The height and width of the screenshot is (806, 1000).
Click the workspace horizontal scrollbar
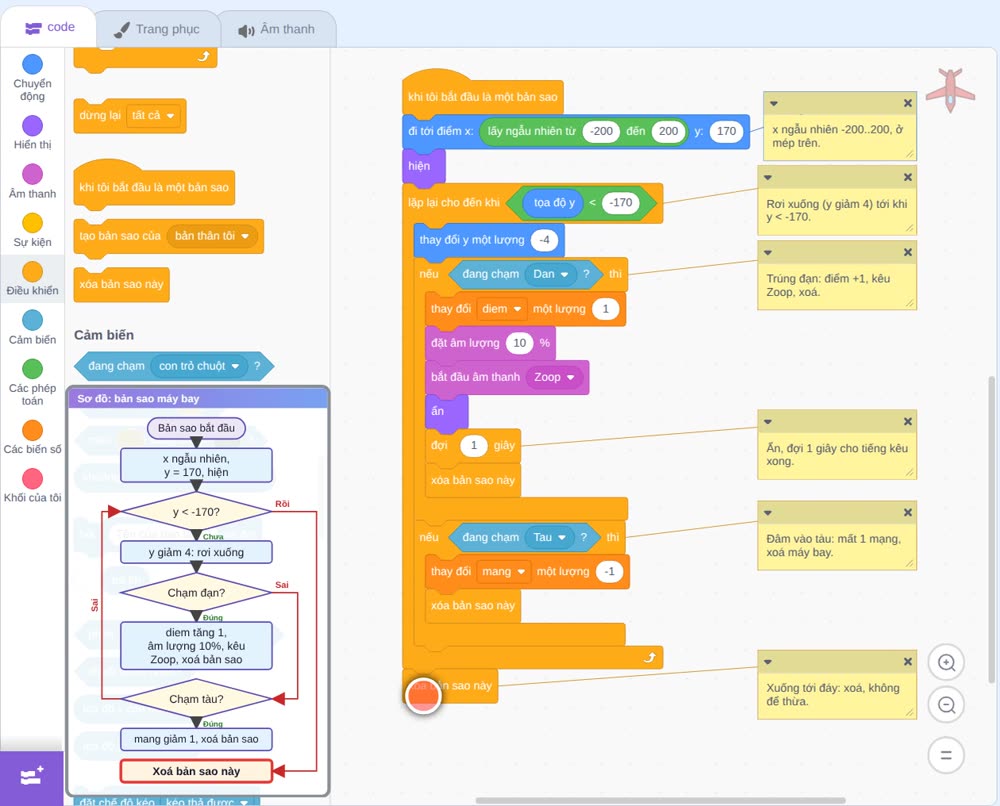tap(661, 800)
